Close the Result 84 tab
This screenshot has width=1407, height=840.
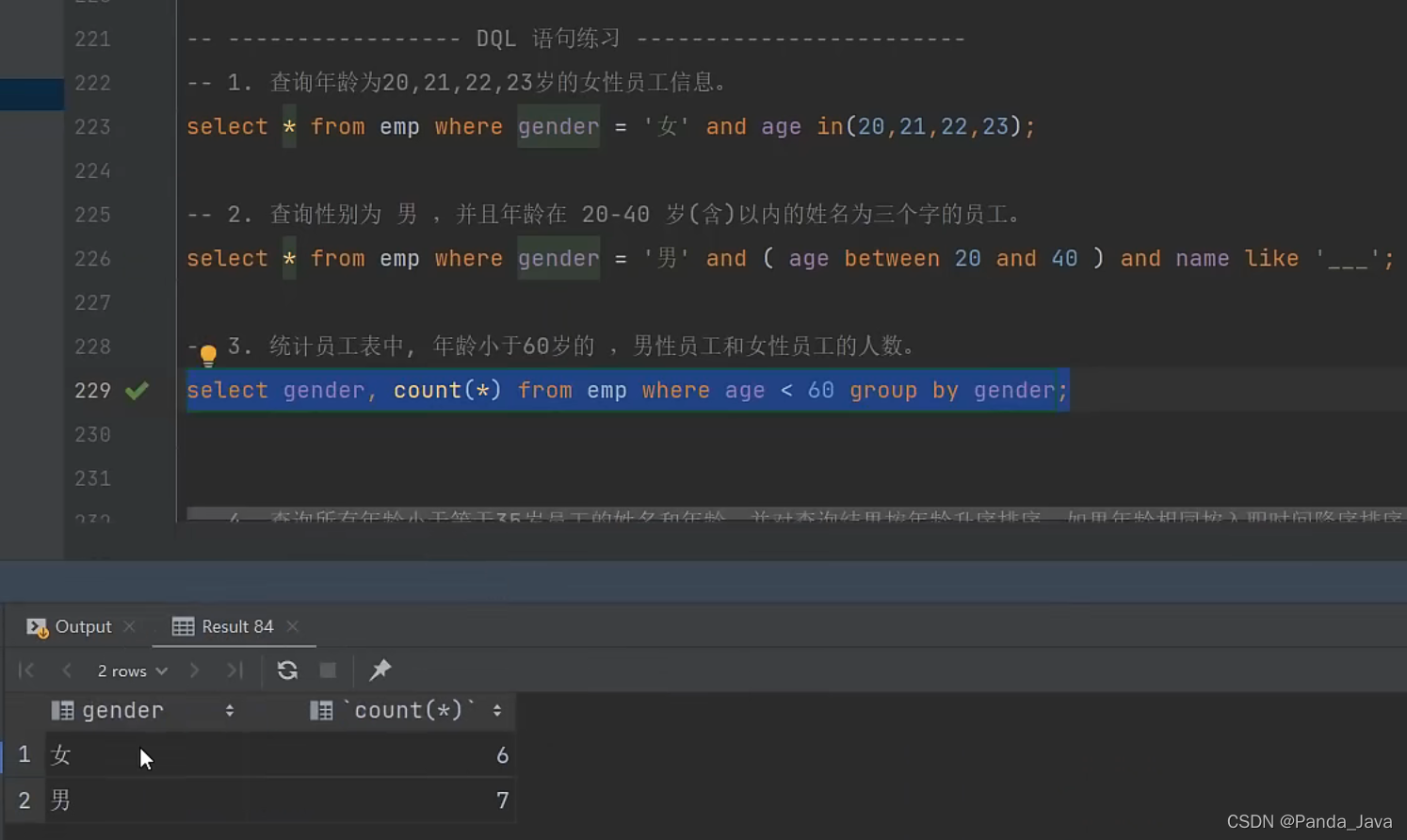tap(293, 627)
